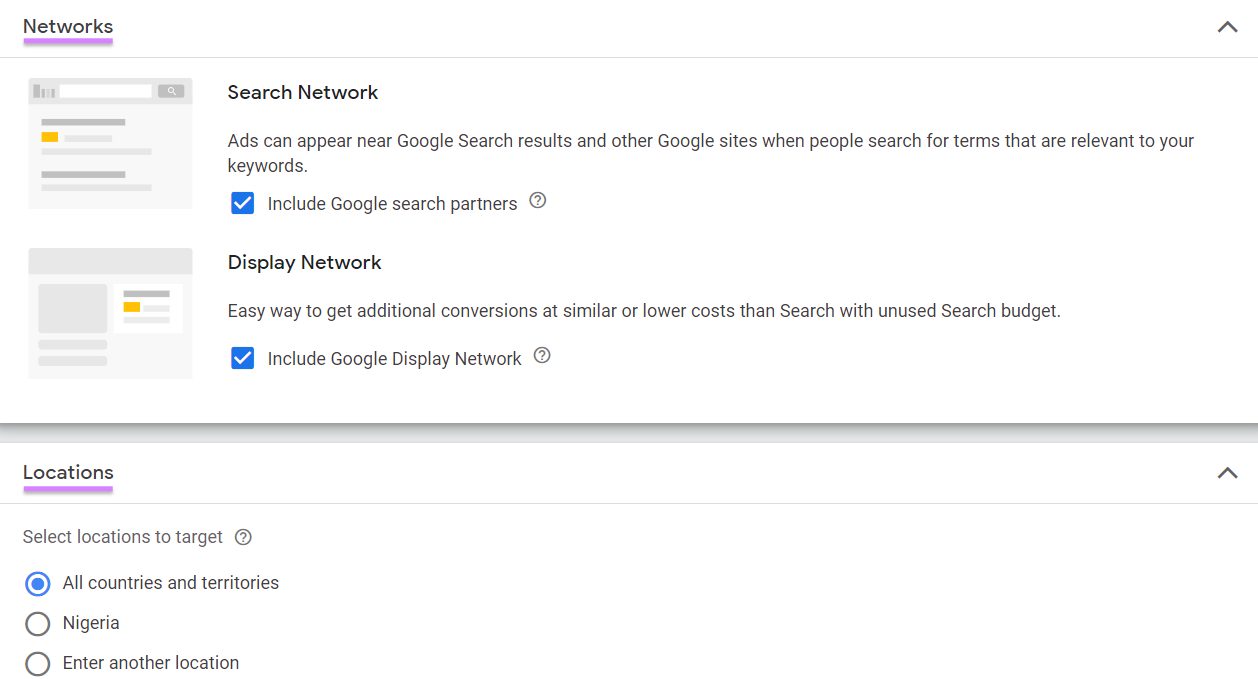Open the locations targeting help icon
1258x679 pixels.
click(243, 537)
